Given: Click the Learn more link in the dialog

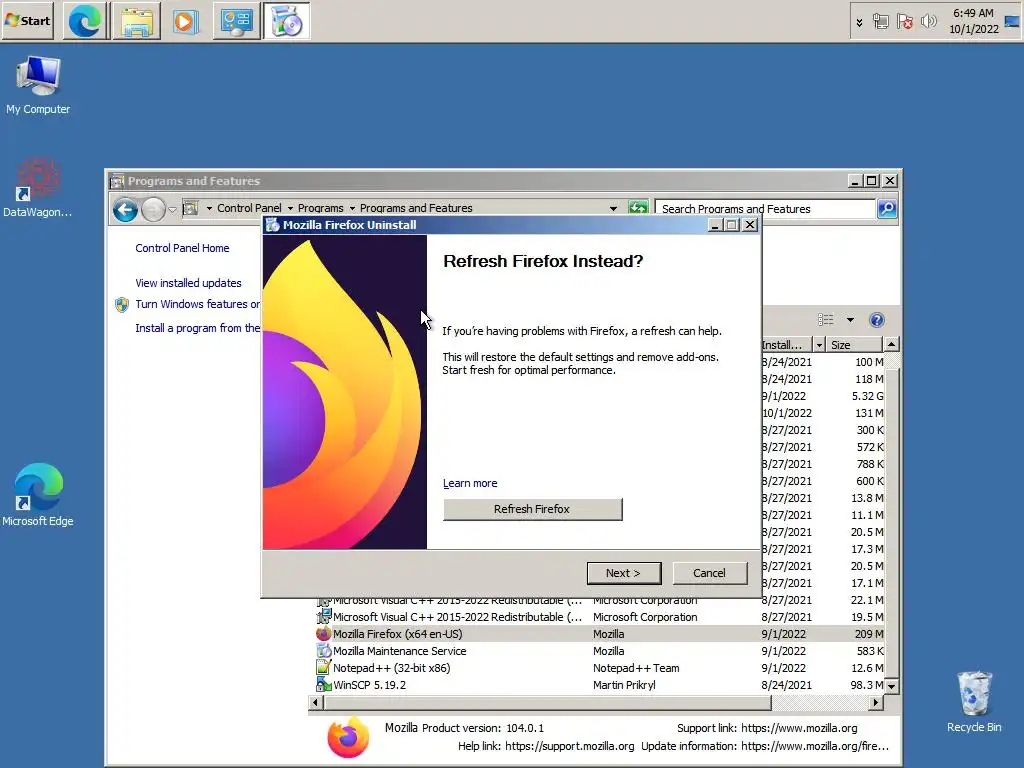Looking at the screenshot, I should (470, 483).
